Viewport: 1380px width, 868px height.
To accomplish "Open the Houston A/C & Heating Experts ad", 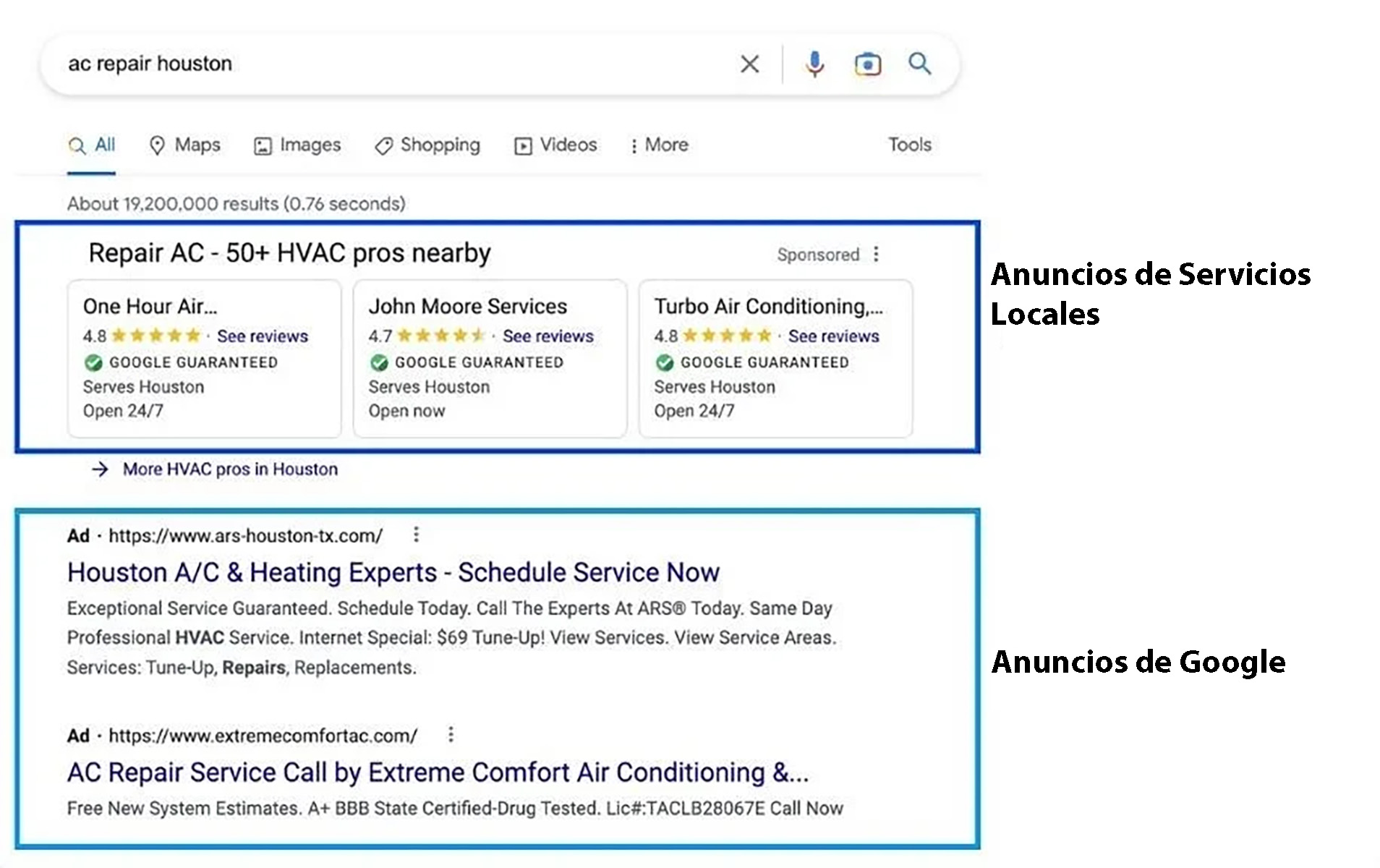I will [393, 572].
